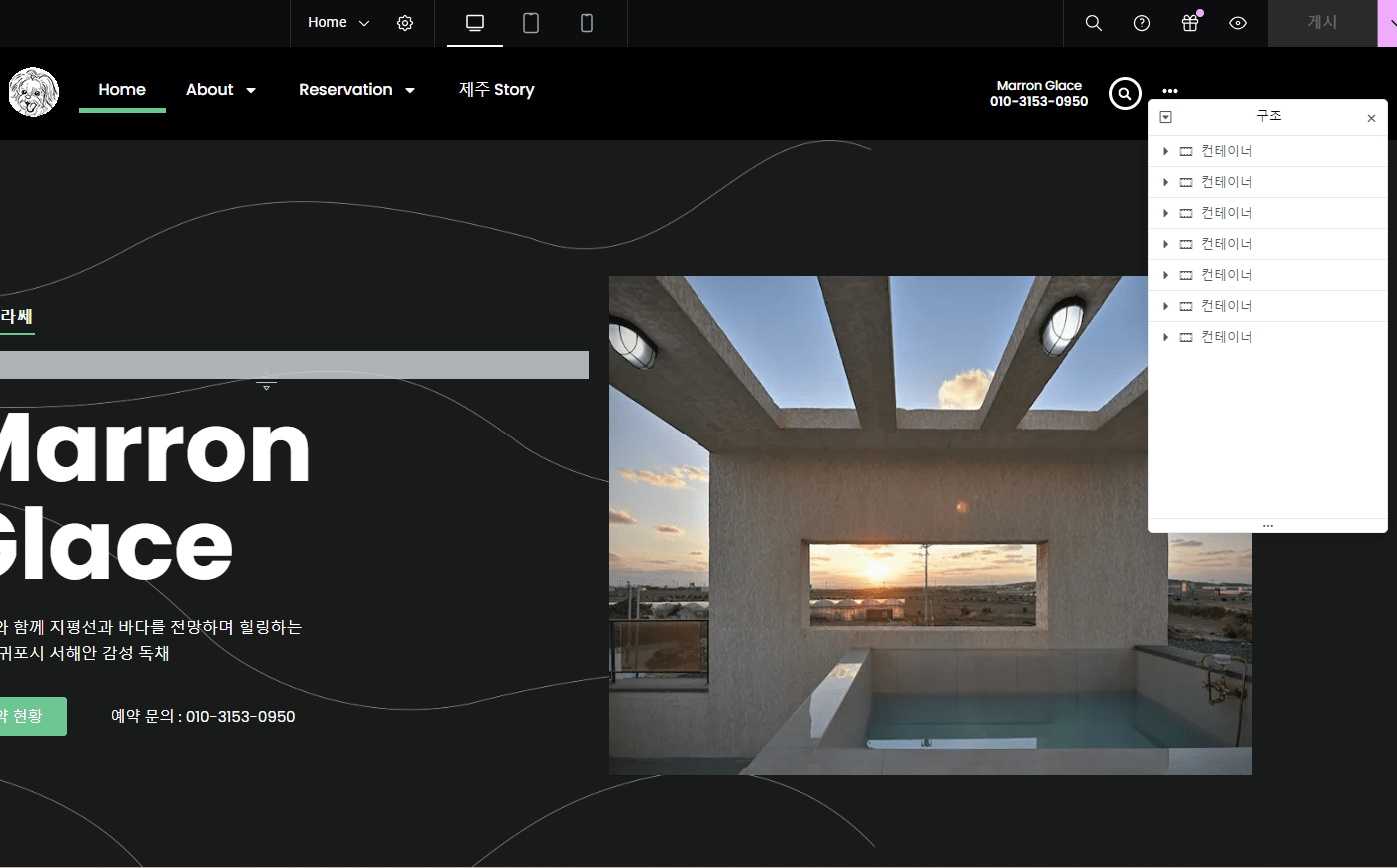Open the Reservation menu in navigation
The image size is (1397, 868).
[x=356, y=90]
